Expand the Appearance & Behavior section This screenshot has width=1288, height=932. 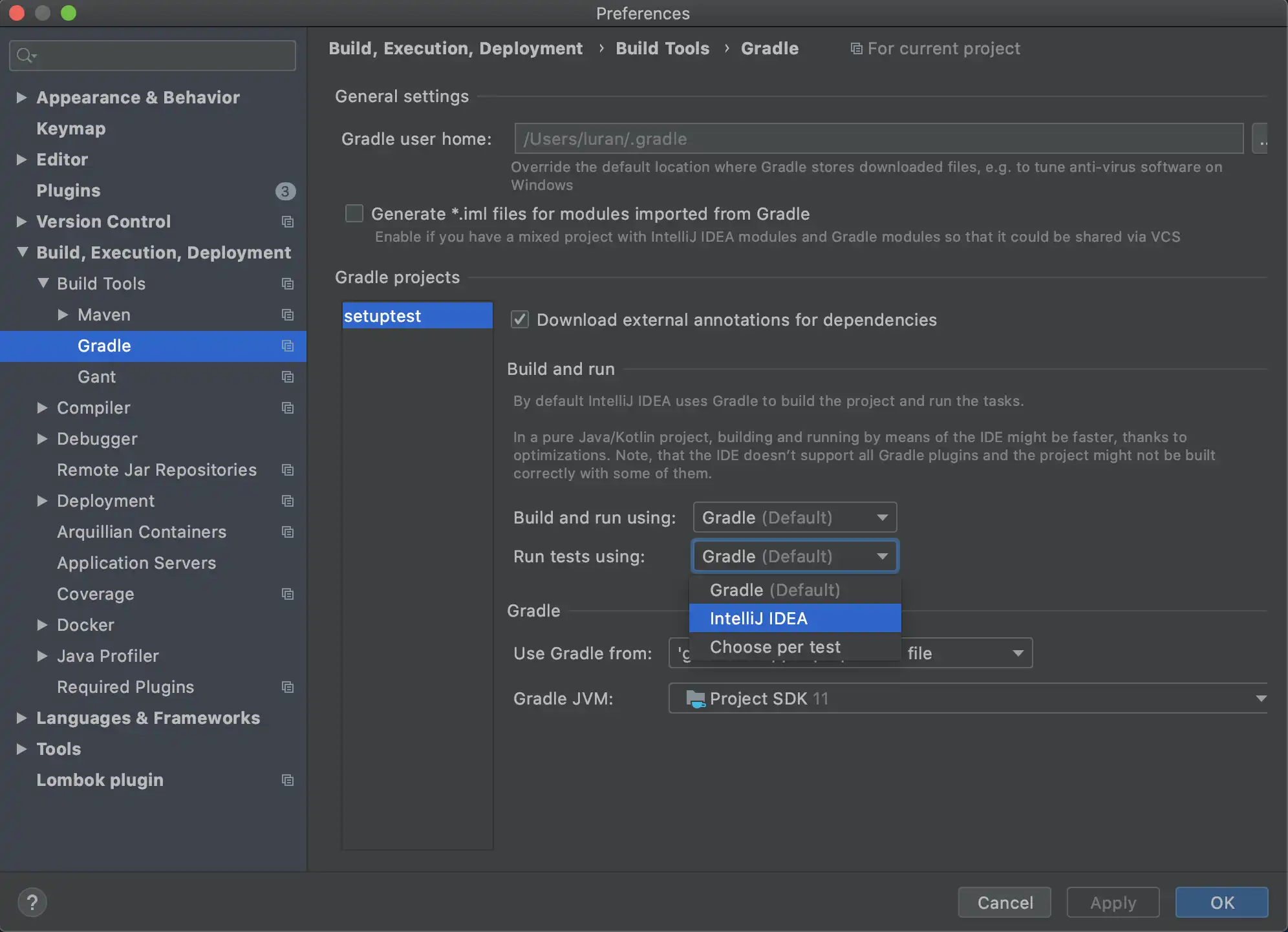click(21, 98)
